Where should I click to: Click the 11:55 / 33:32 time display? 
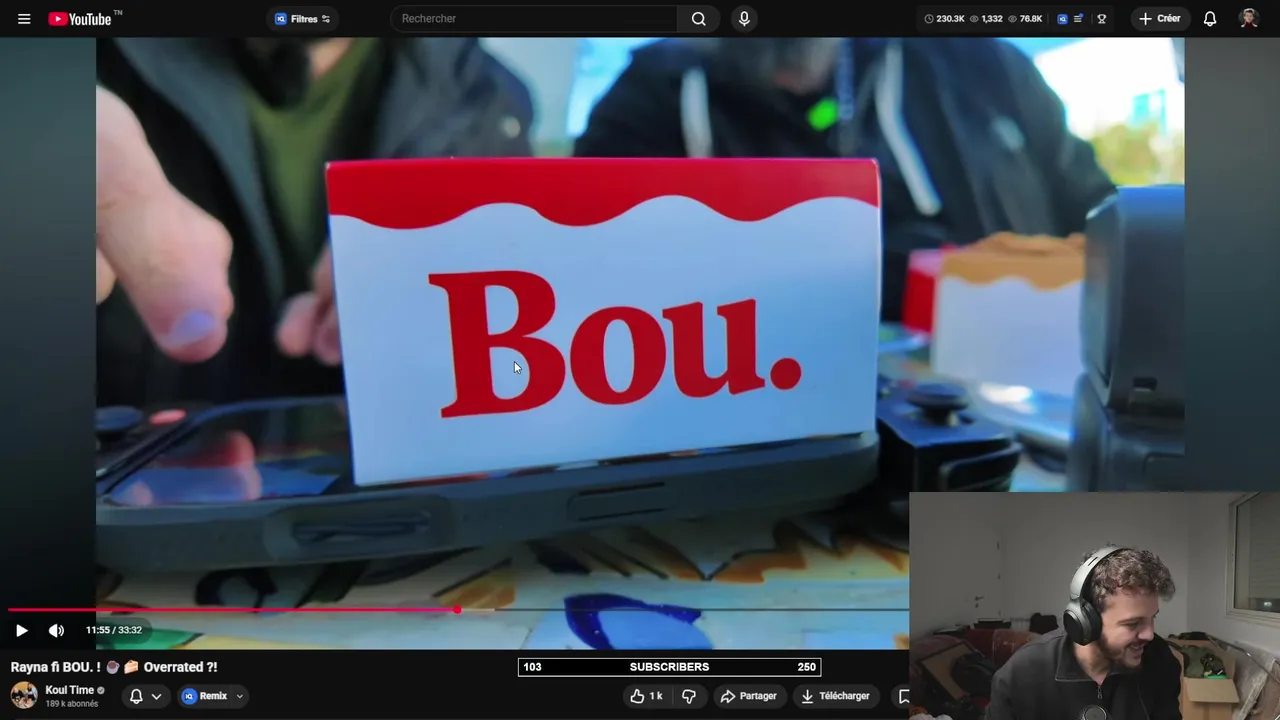113,630
